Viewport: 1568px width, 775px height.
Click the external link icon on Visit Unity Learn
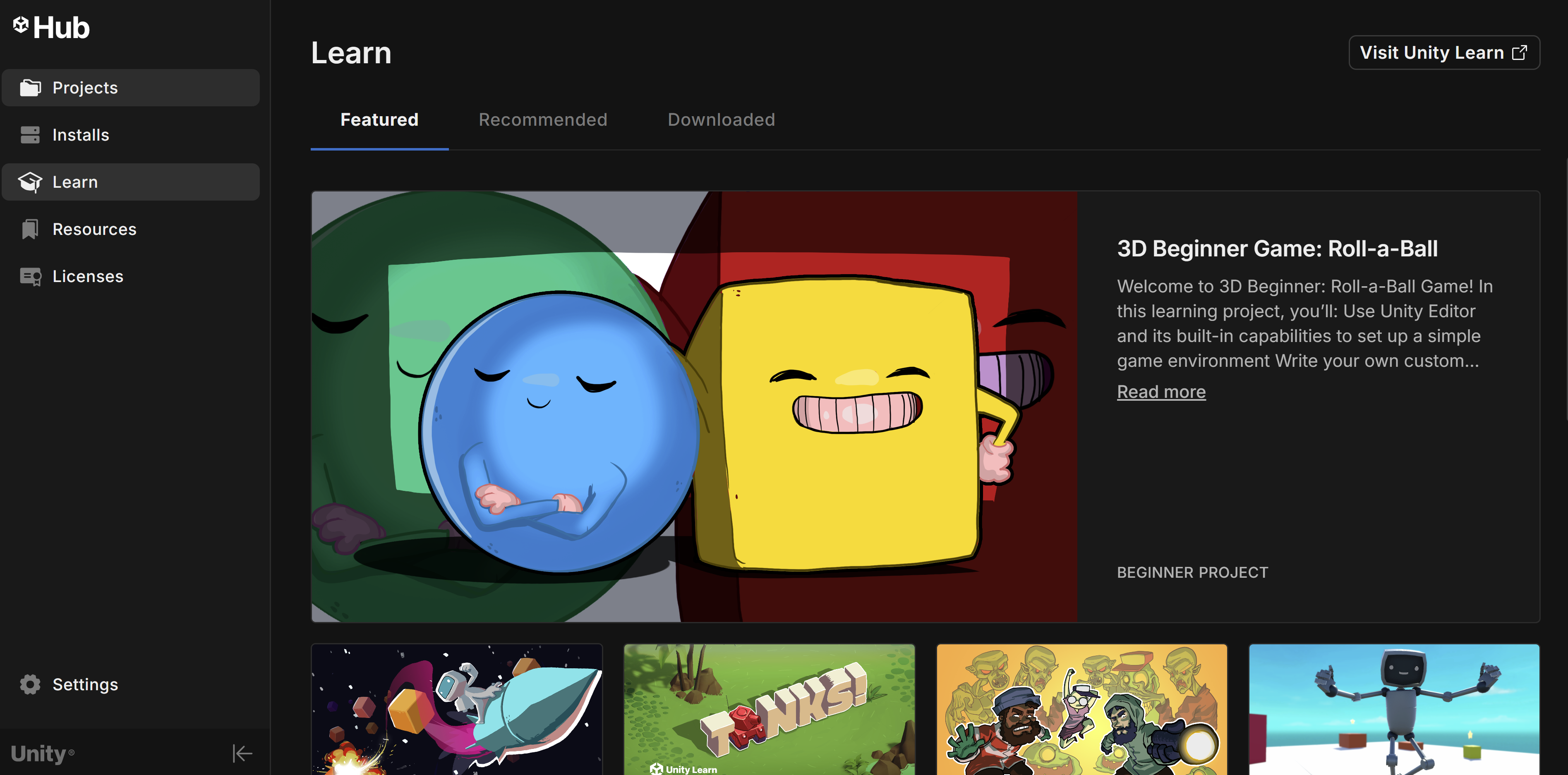(x=1519, y=53)
